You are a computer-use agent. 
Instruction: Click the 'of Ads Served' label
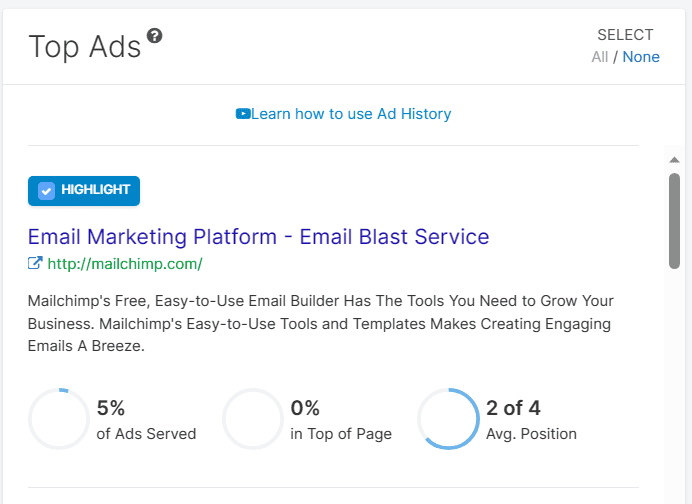point(146,434)
